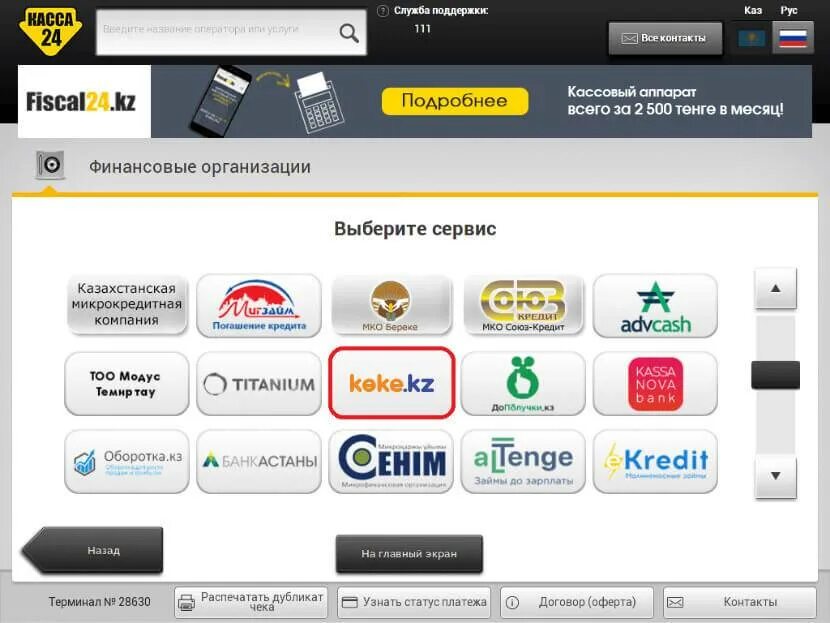Pick the alTenge loans tile
The height and width of the screenshot is (623, 830).
(x=523, y=462)
